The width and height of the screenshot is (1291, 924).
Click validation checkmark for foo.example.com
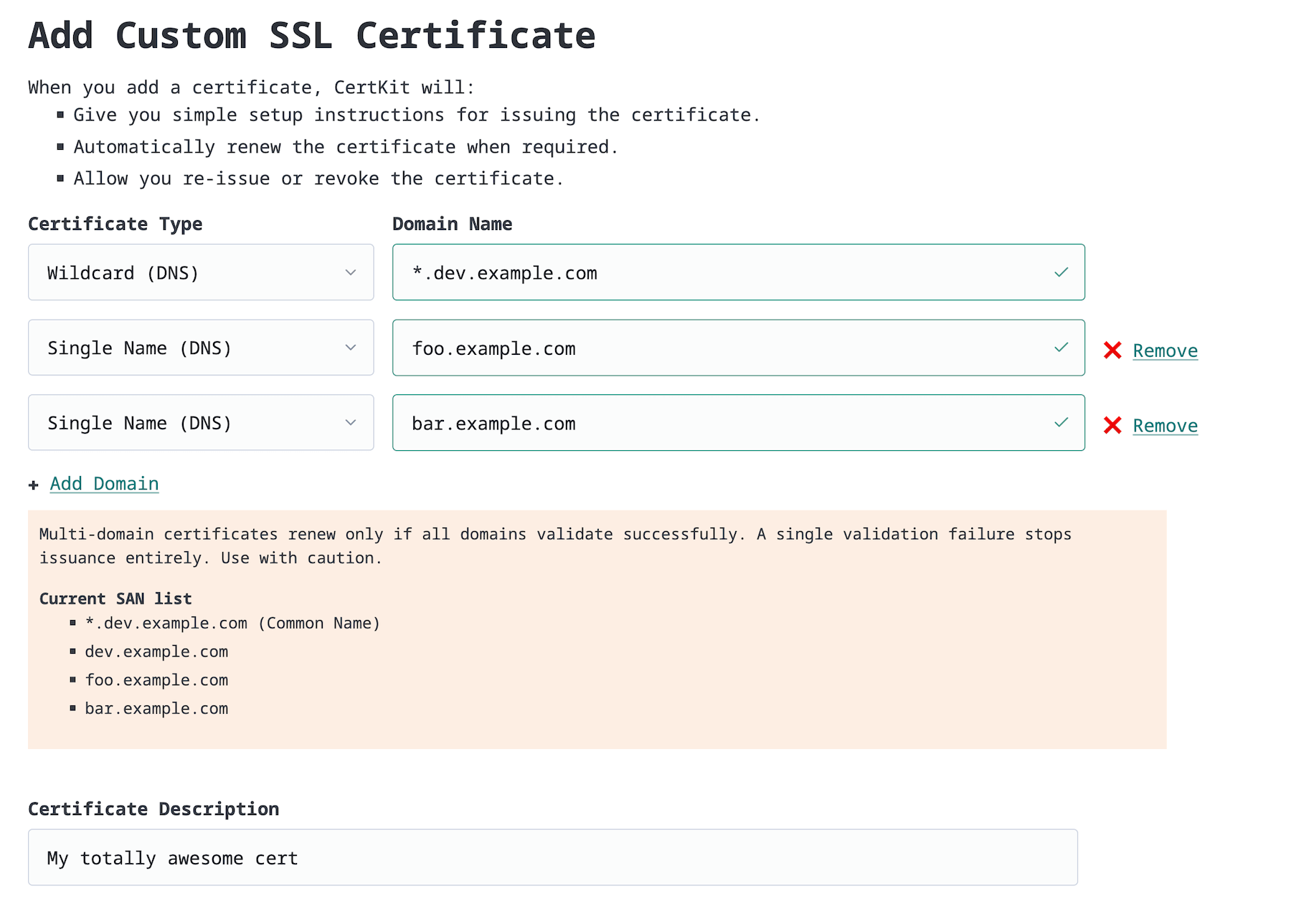point(1060,348)
